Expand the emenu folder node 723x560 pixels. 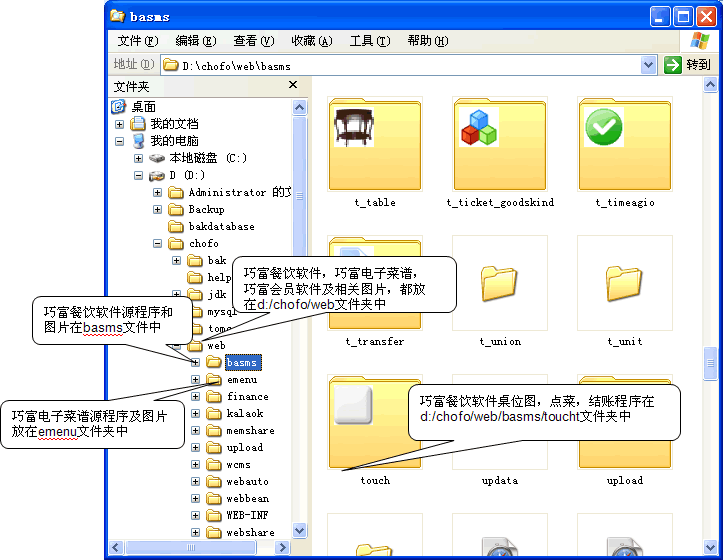[x=195, y=380]
